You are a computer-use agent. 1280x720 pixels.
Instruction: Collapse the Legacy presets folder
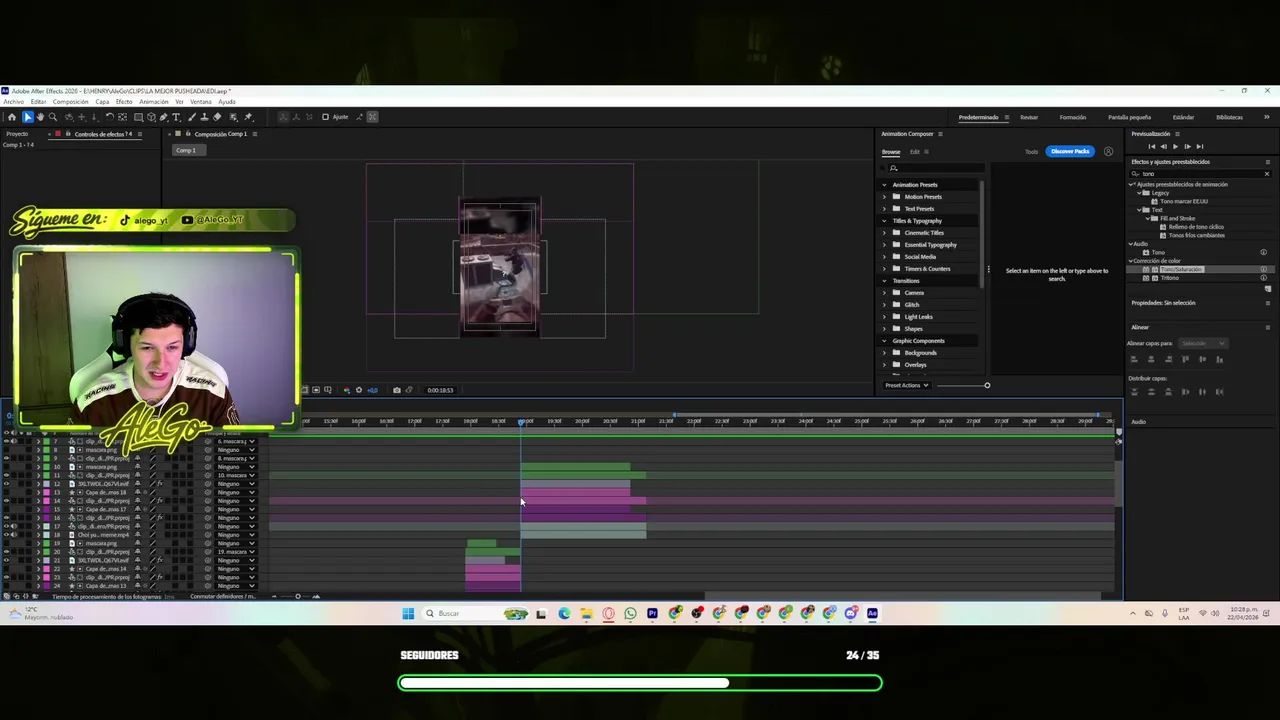pos(1139,193)
